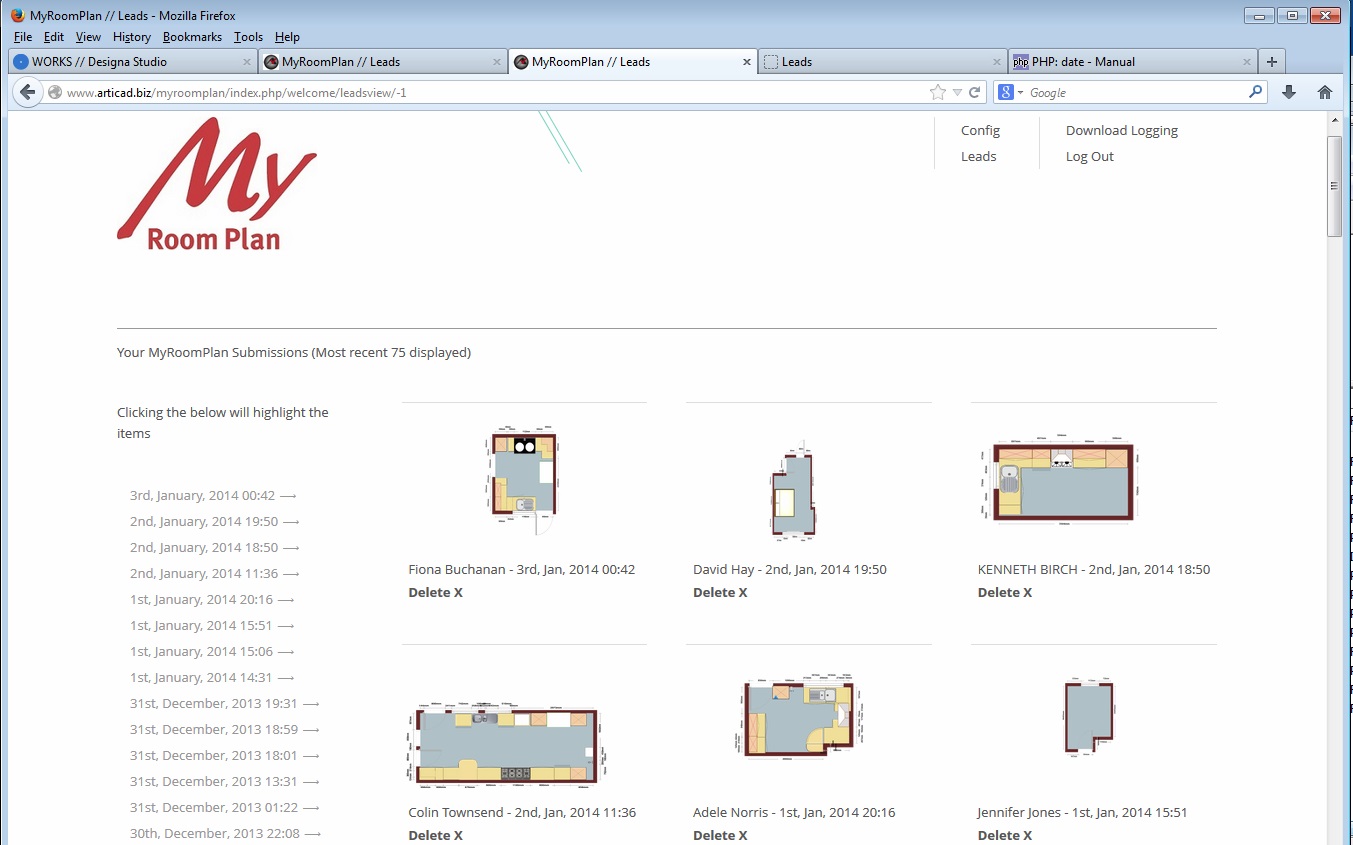
Task: Highlight the 31st, December, 2013 01:22 entry
Action: 225,807
